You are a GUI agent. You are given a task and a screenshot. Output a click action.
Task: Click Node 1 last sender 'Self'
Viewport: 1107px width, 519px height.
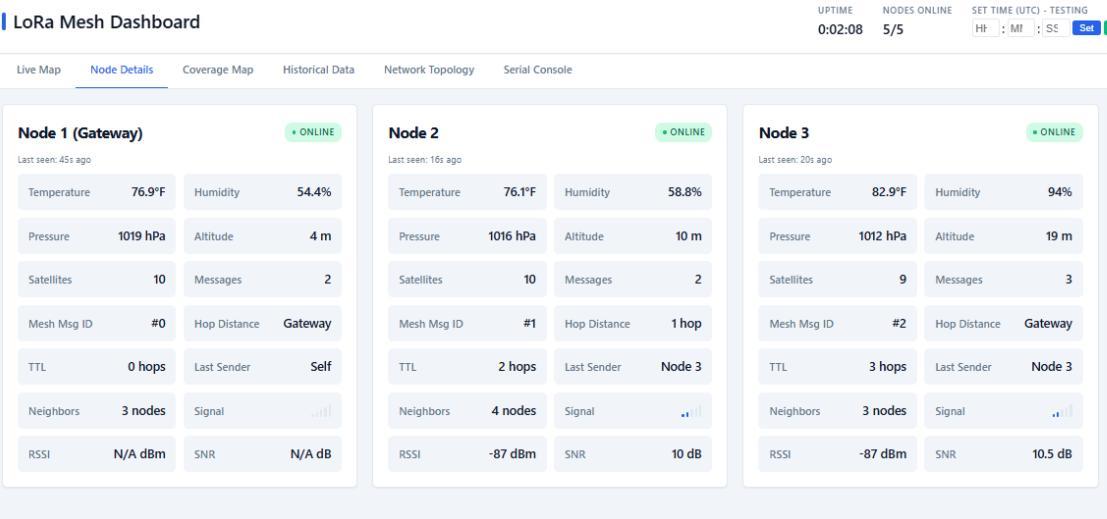point(321,366)
